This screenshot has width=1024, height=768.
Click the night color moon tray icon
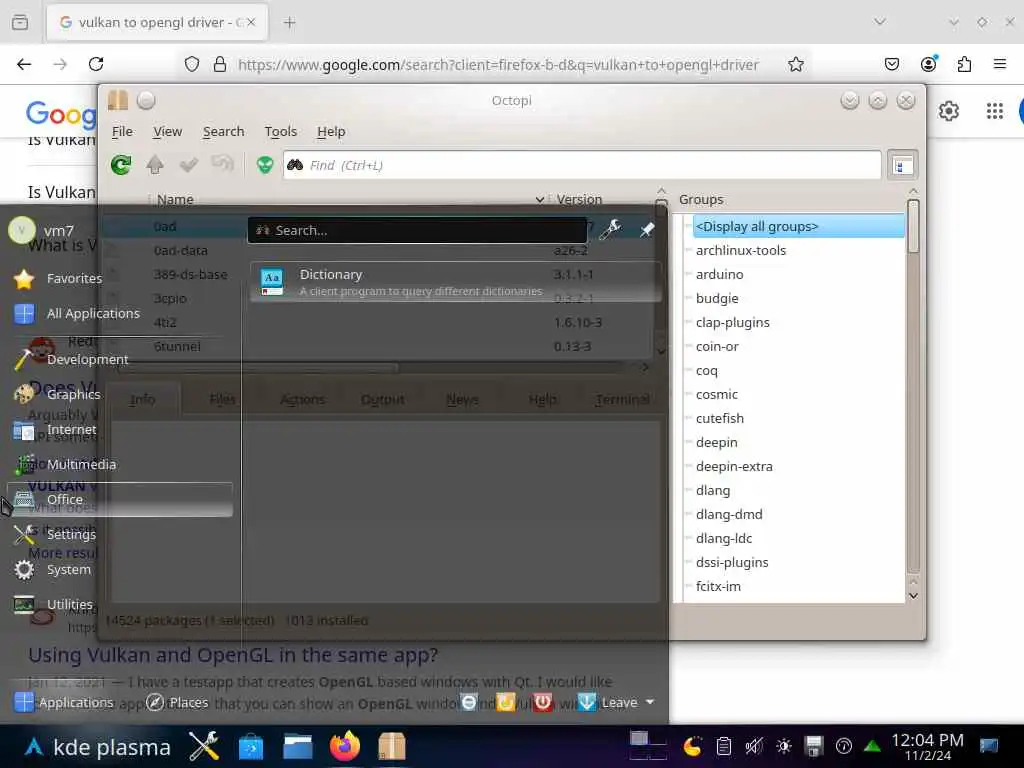pyautogui.click(x=692, y=746)
